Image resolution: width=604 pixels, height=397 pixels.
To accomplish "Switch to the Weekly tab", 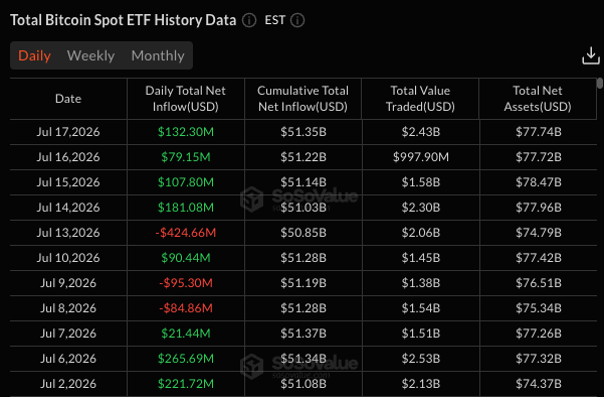I will tap(91, 56).
